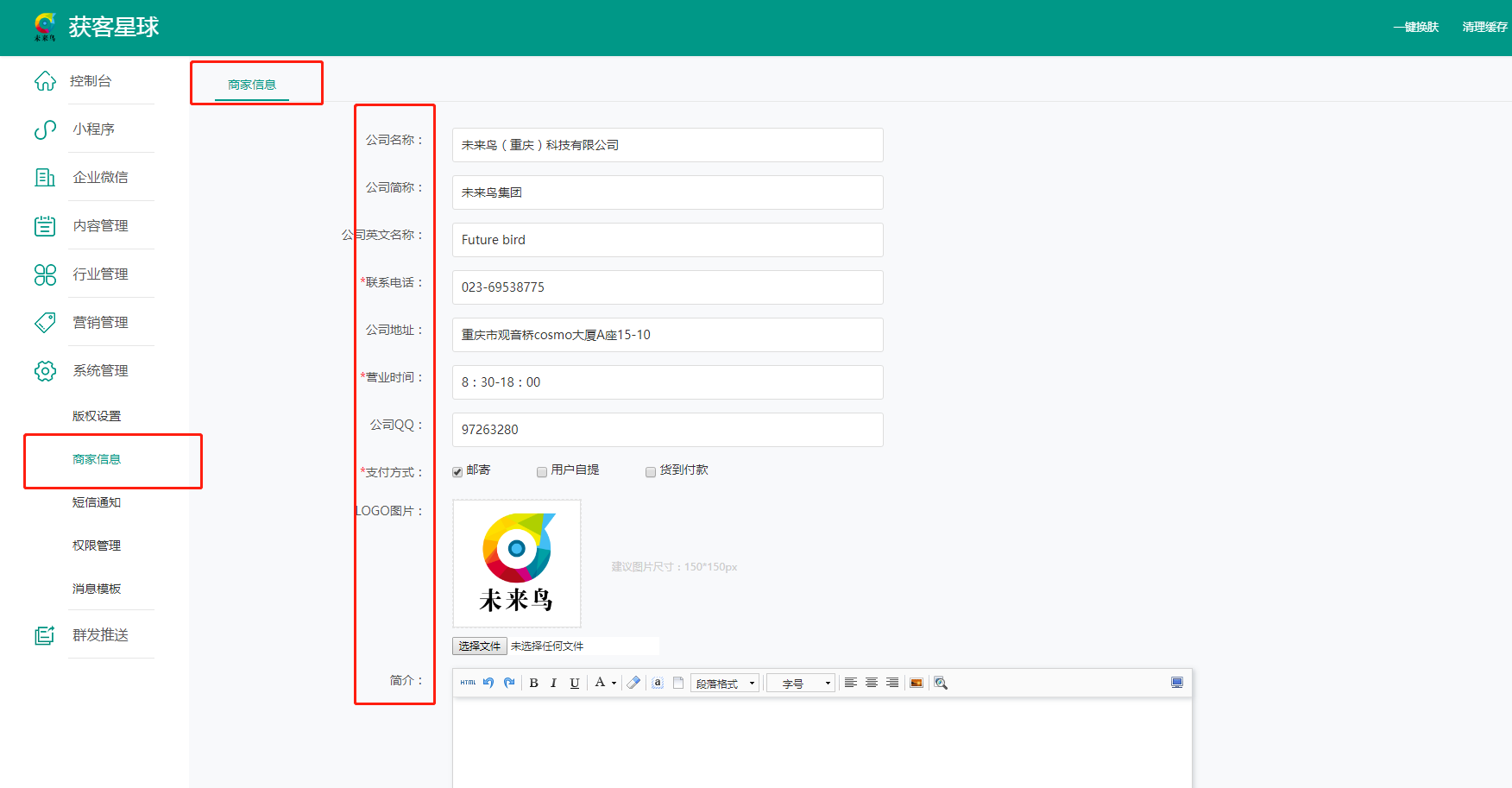This screenshot has width=1512, height=788.
Task: Insert an image using editor toolbar icon
Action: point(917,683)
